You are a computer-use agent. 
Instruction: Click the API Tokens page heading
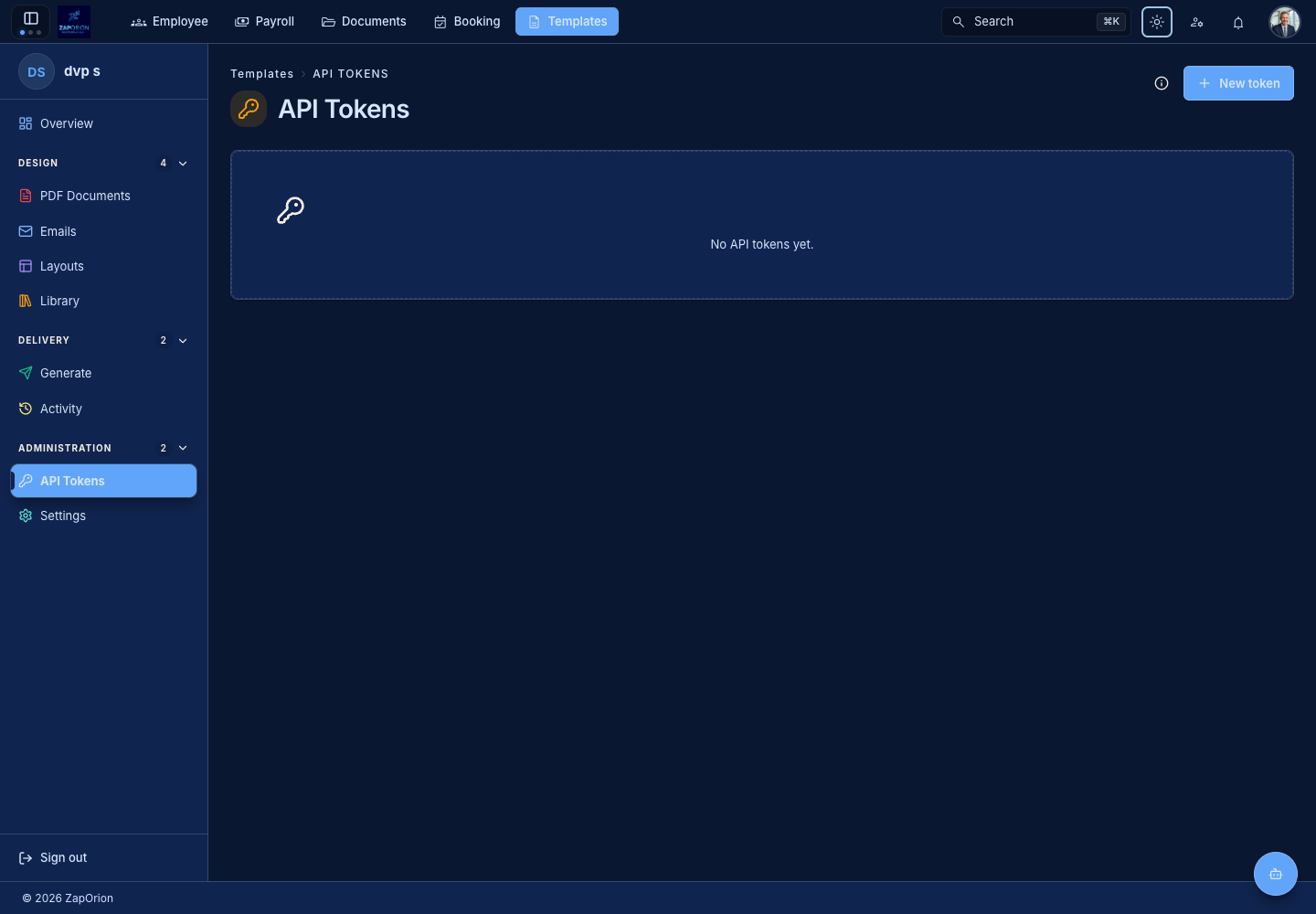(x=344, y=109)
